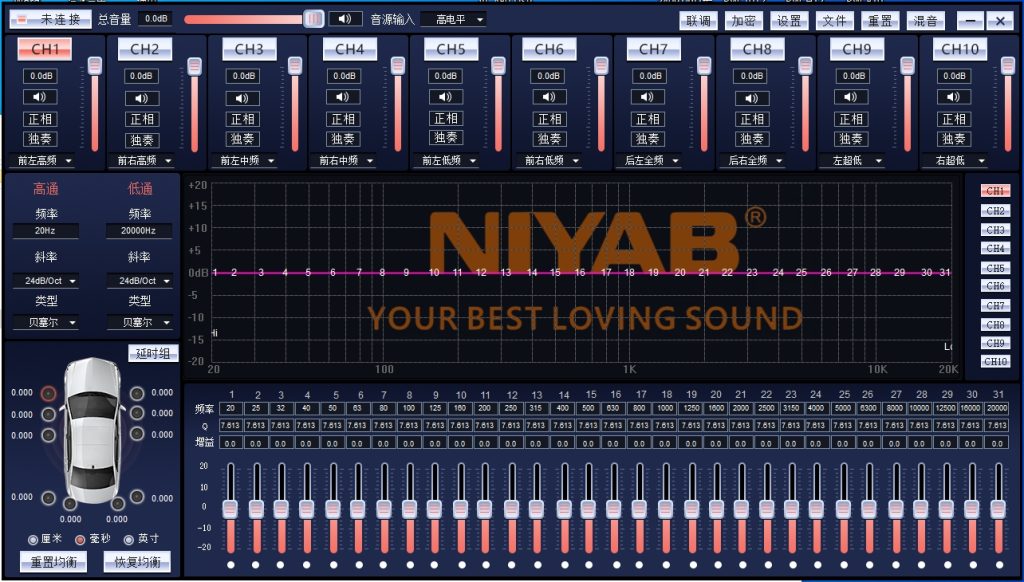Enable solo 独奏 on CH10

[953, 138]
